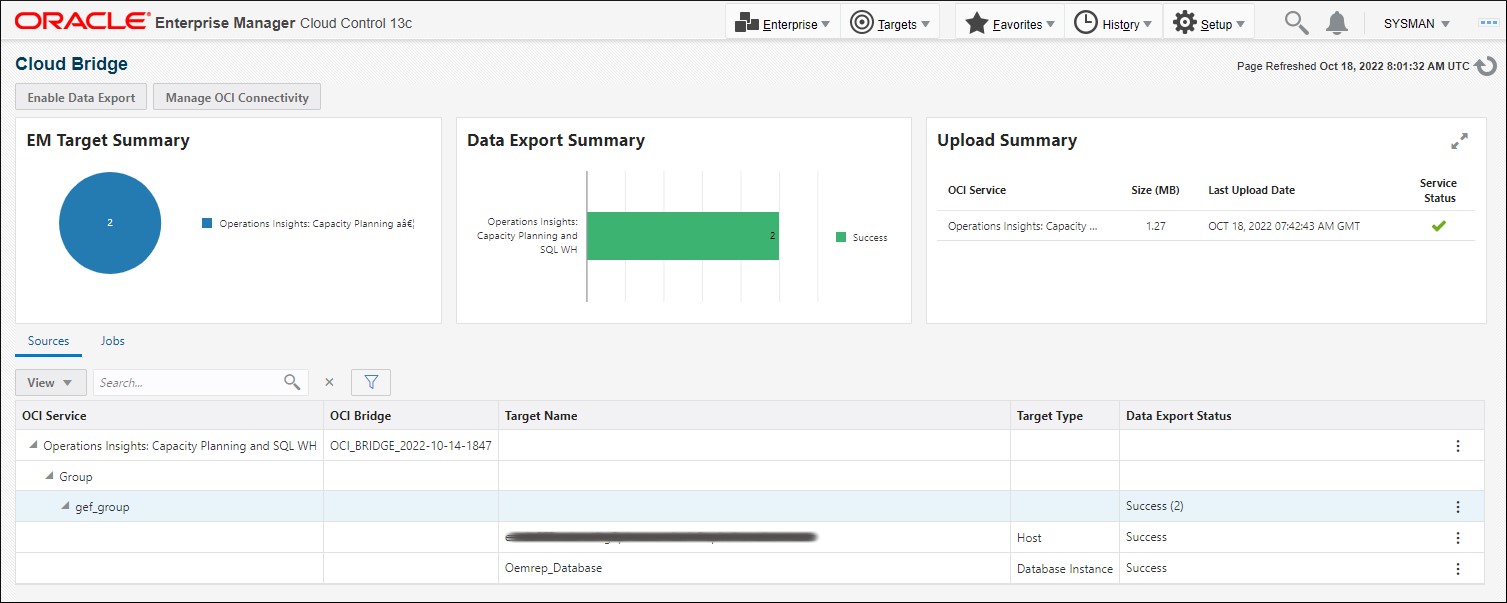The image size is (1507, 603).
Task: Open actions menu for Oemrep_Database row
Action: click(x=1458, y=569)
